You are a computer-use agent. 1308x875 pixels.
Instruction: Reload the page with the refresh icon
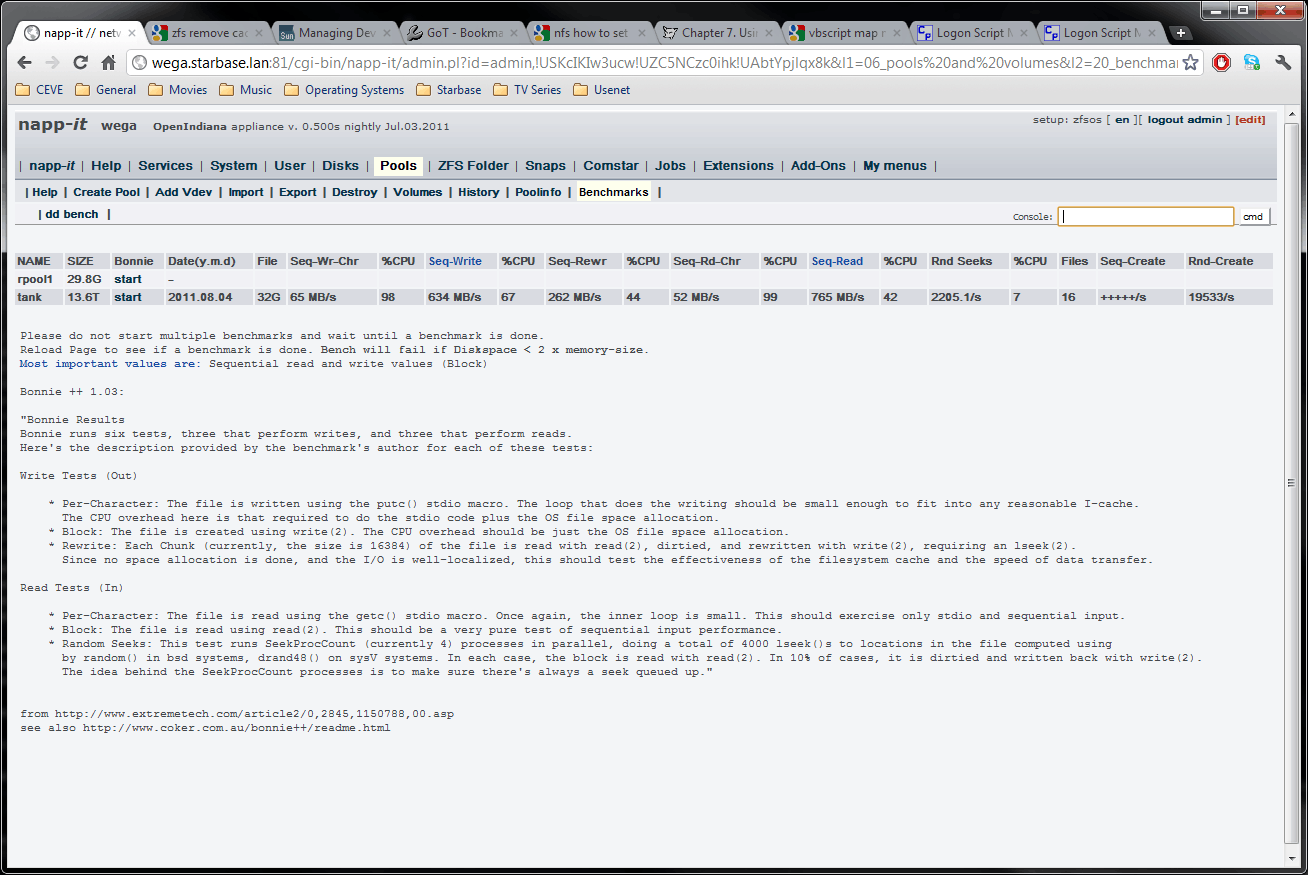pos(80,62)
